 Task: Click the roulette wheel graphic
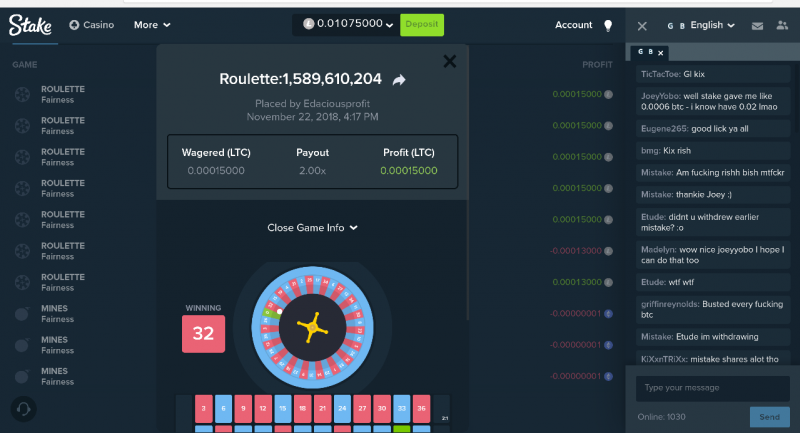click(312, 327)
